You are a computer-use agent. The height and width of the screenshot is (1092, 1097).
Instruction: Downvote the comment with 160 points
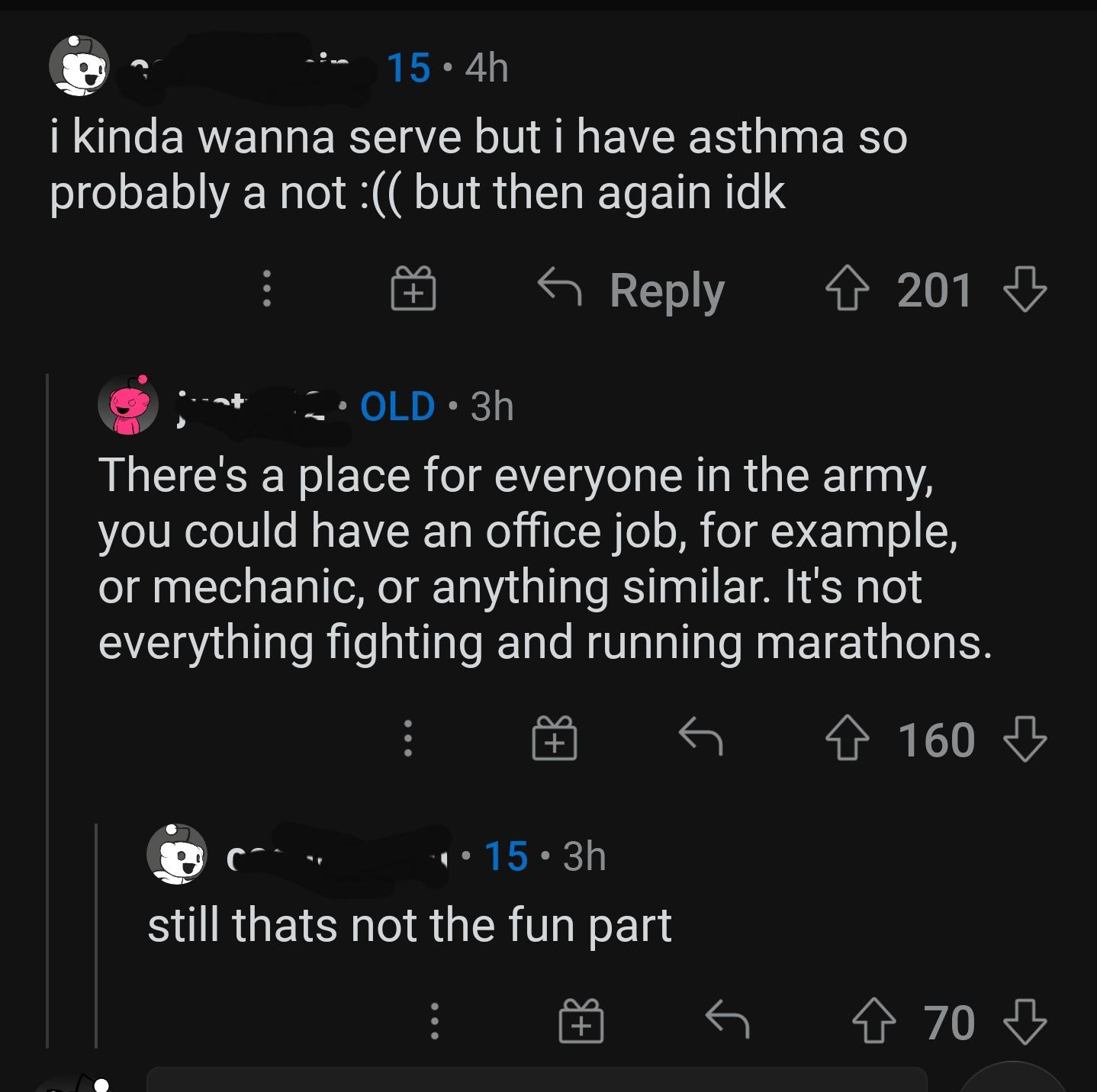click(x=1025, y=740)
